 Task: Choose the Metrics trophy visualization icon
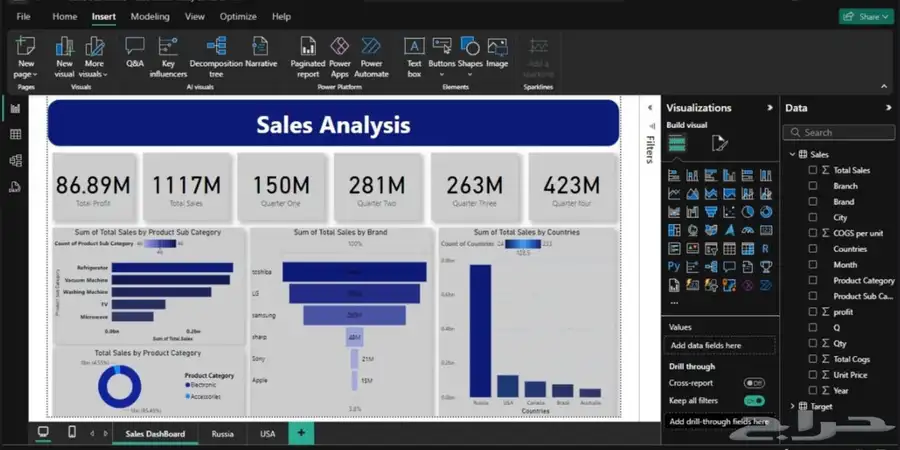(x=766, y=266)
